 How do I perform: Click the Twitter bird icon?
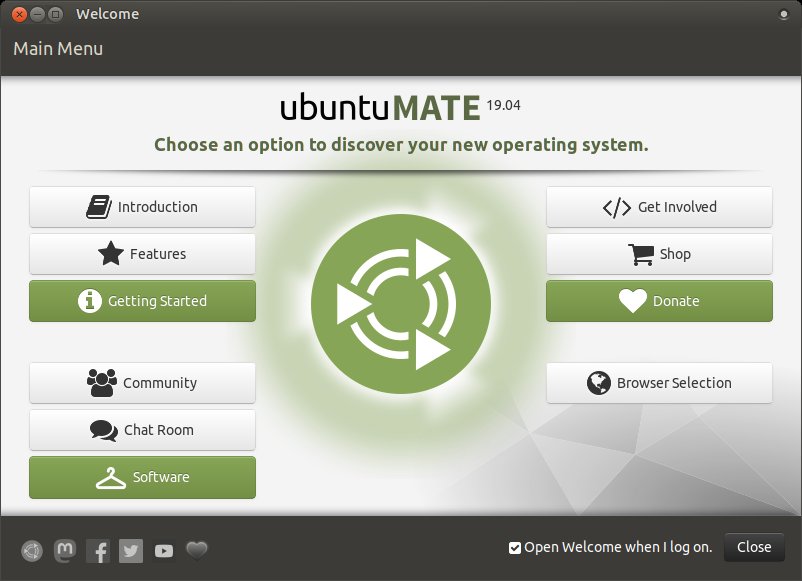130,551
